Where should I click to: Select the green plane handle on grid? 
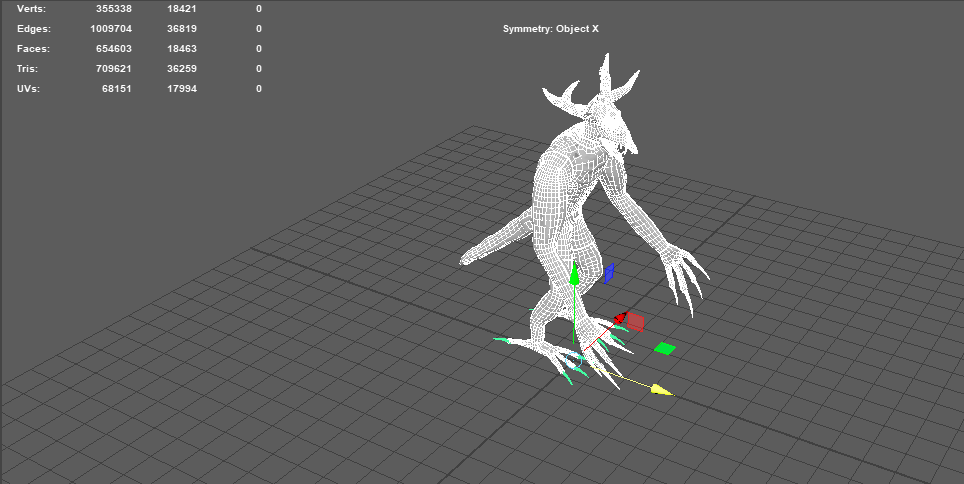(664, 348)
